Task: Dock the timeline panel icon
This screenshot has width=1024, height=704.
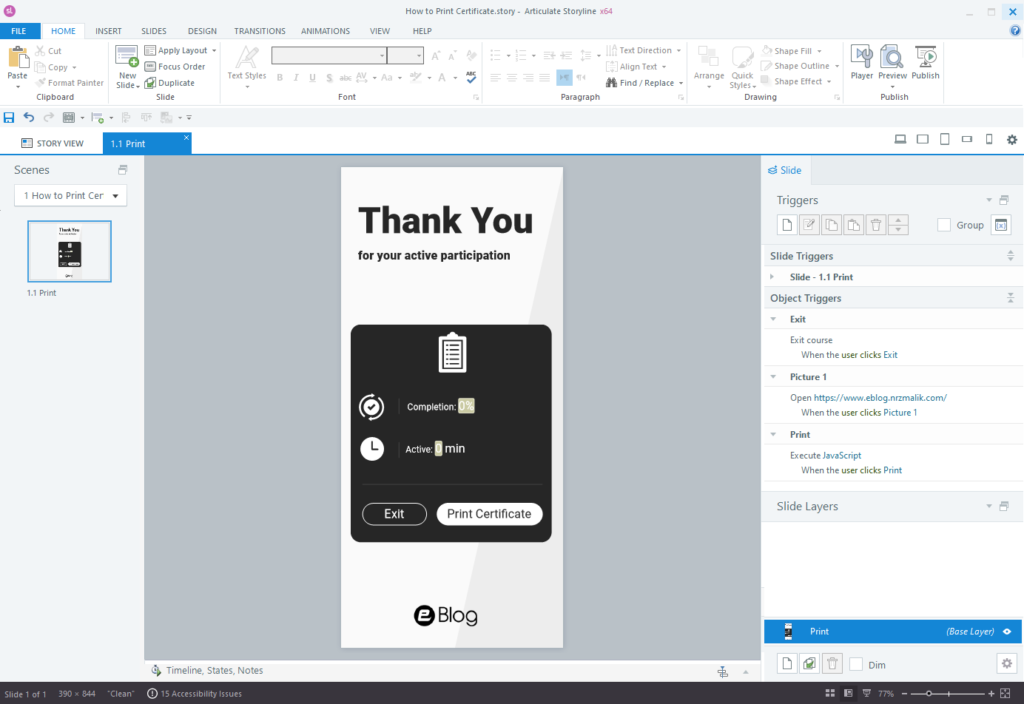Action: click(722, 671)
